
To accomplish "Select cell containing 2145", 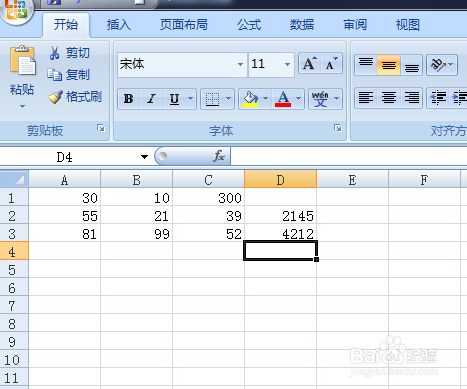I will pos(280,216).
